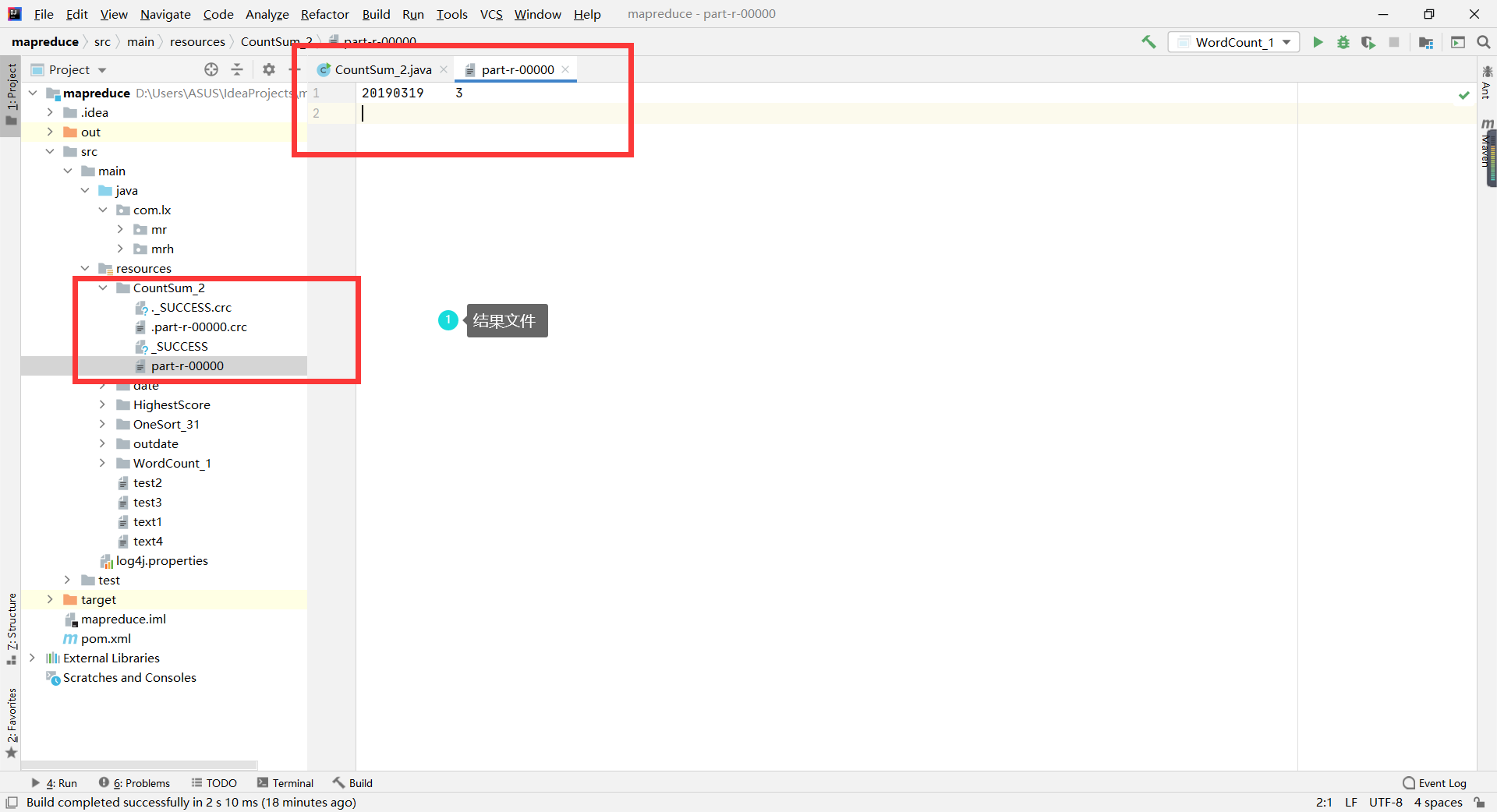Click the 2:1 cursor position indicator
Screen dimensions: 1497x812
(x=1324, y=802)
